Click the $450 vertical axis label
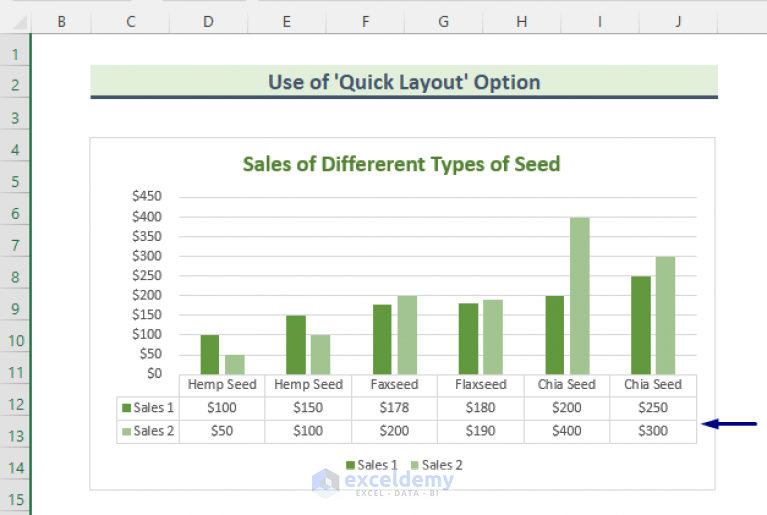Screen dimensions: 767x515 coord(147,196)
